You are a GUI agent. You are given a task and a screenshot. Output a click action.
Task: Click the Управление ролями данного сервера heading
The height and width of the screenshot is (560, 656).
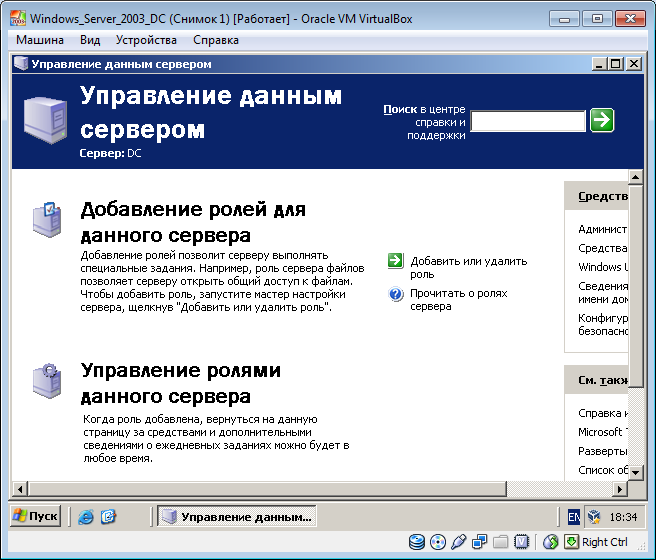point(181,383)
